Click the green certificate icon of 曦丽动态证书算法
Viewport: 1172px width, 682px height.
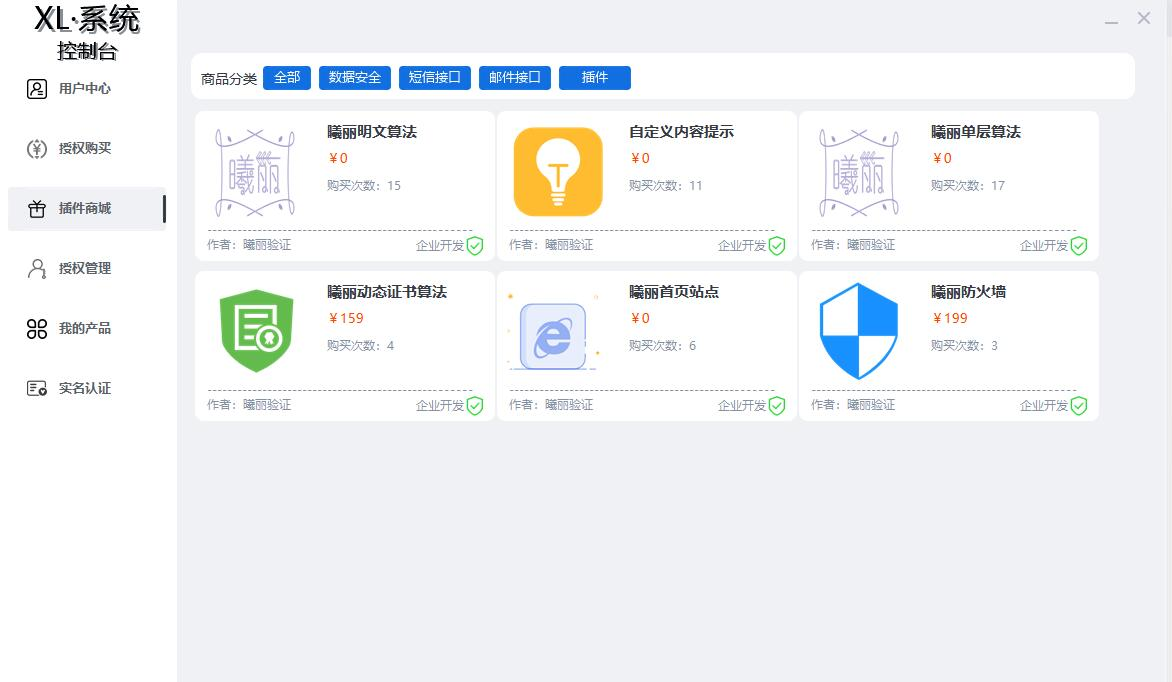click(256, 332)
